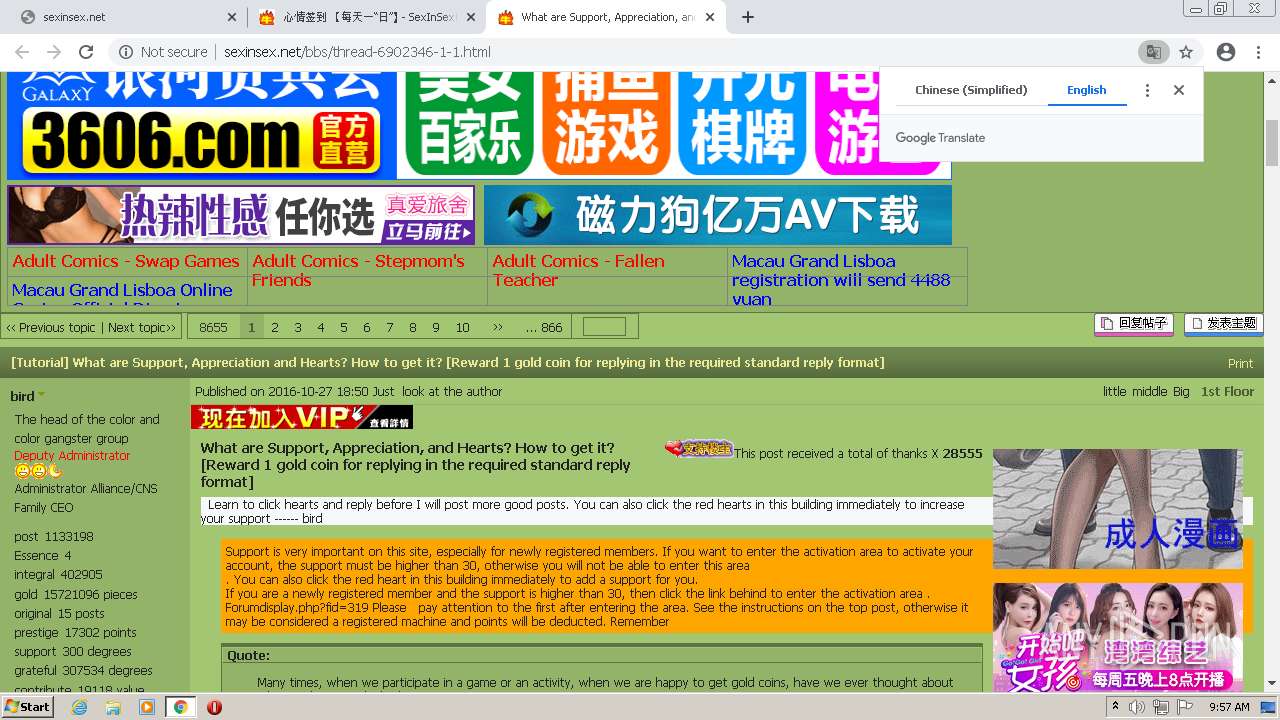
Task: Bookmark this page with the star icon
Action: 1186,52
